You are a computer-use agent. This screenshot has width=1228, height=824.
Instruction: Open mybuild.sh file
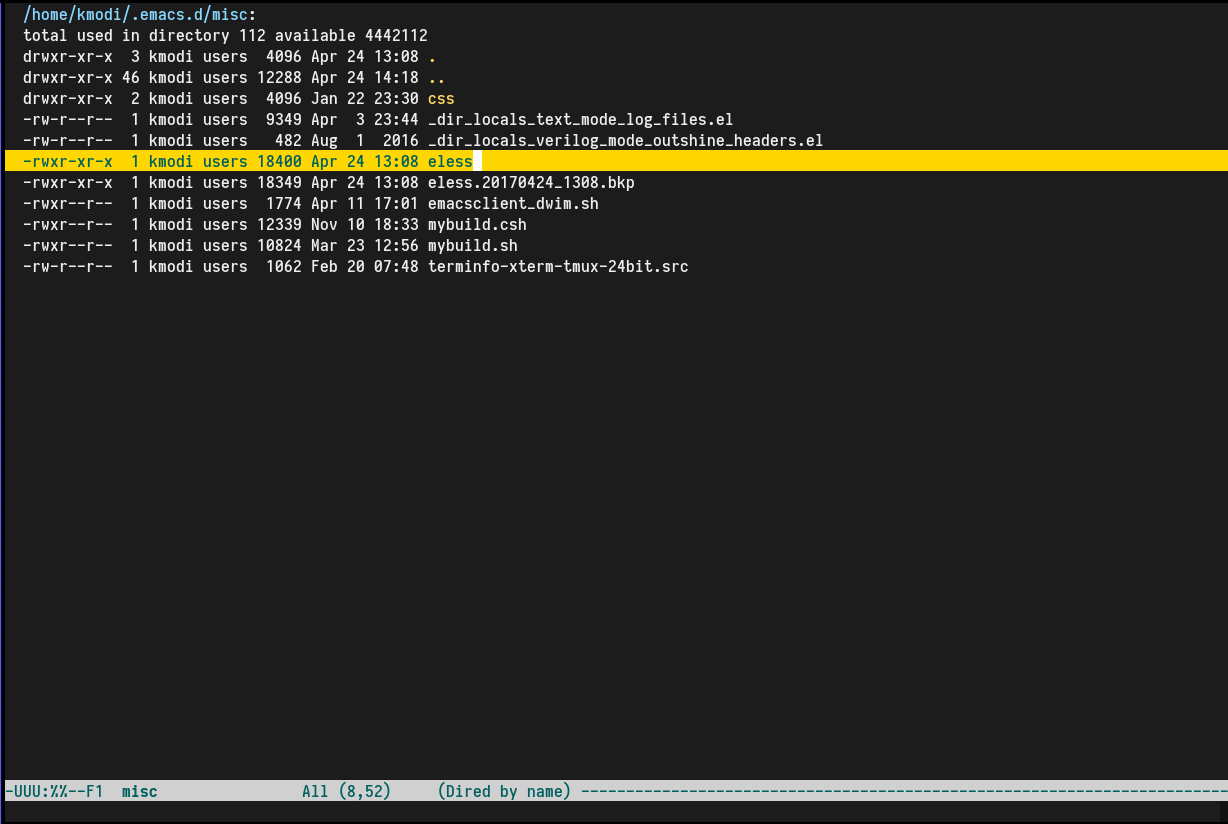point(473,246)
